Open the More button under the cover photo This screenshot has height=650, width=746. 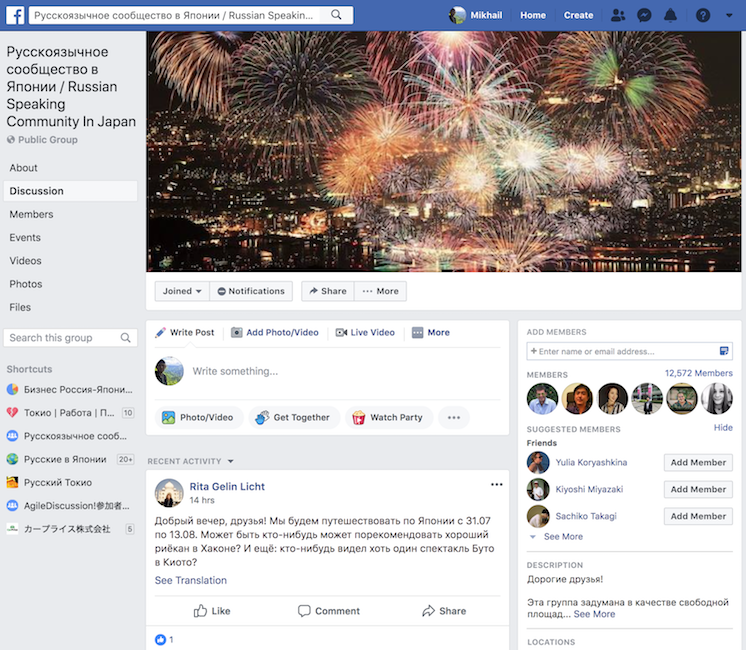pos(381,291)
